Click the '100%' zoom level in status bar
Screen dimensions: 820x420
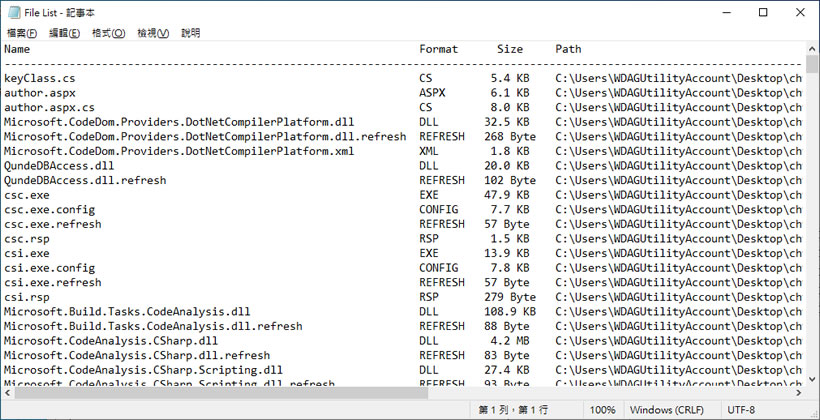[x=602, y=410]
